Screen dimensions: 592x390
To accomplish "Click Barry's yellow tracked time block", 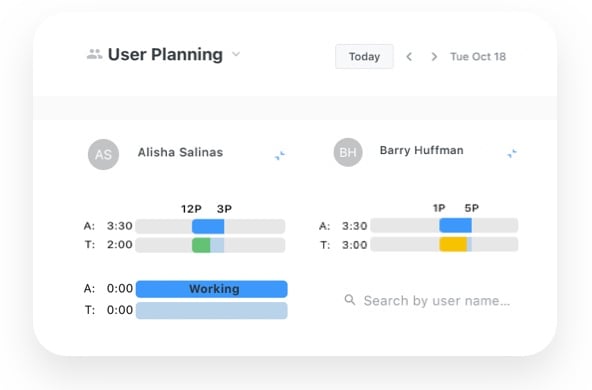I will pyautogui.click(x=453, y=245).
